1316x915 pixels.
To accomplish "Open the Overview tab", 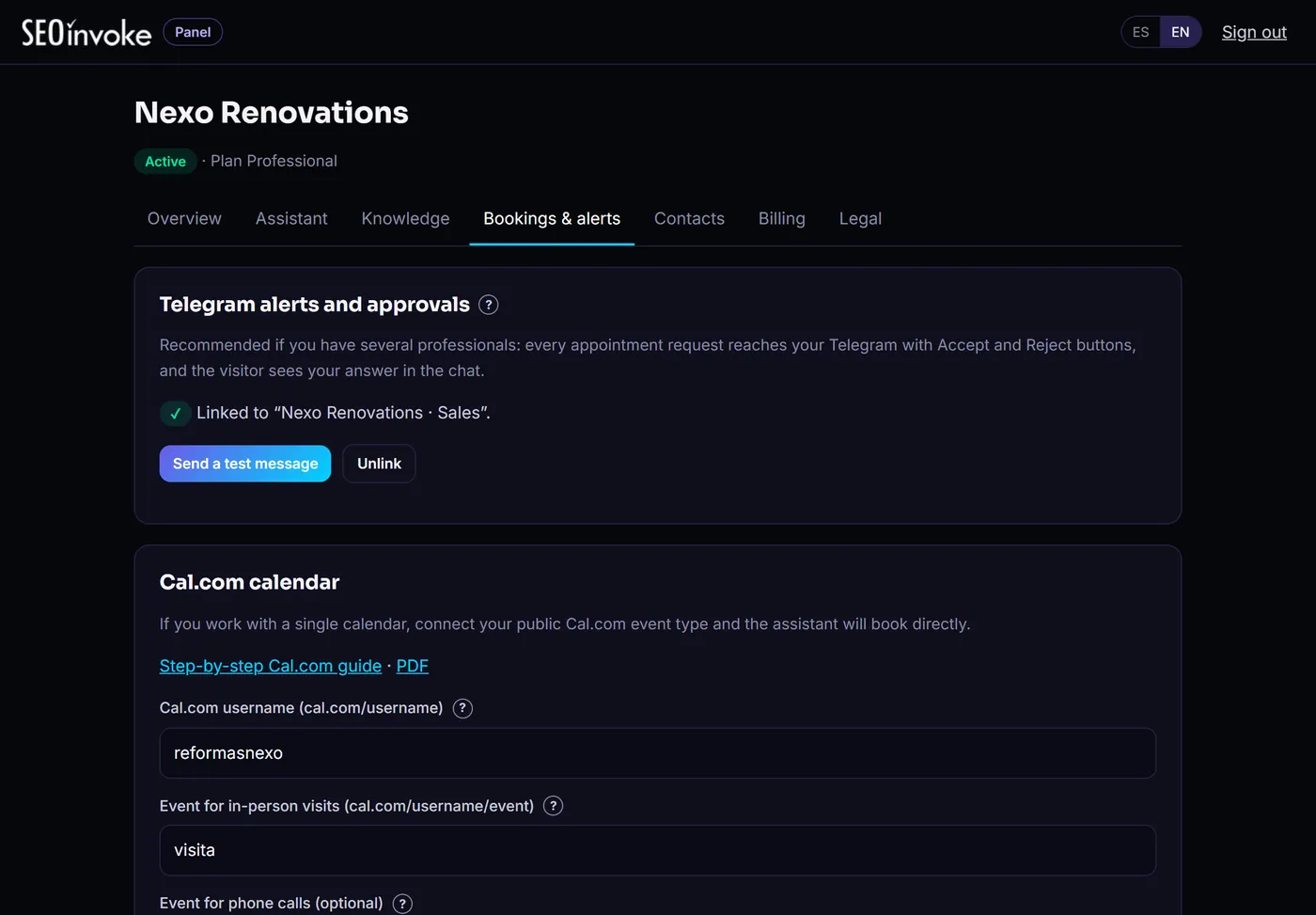I will click(x=184, y=218).
